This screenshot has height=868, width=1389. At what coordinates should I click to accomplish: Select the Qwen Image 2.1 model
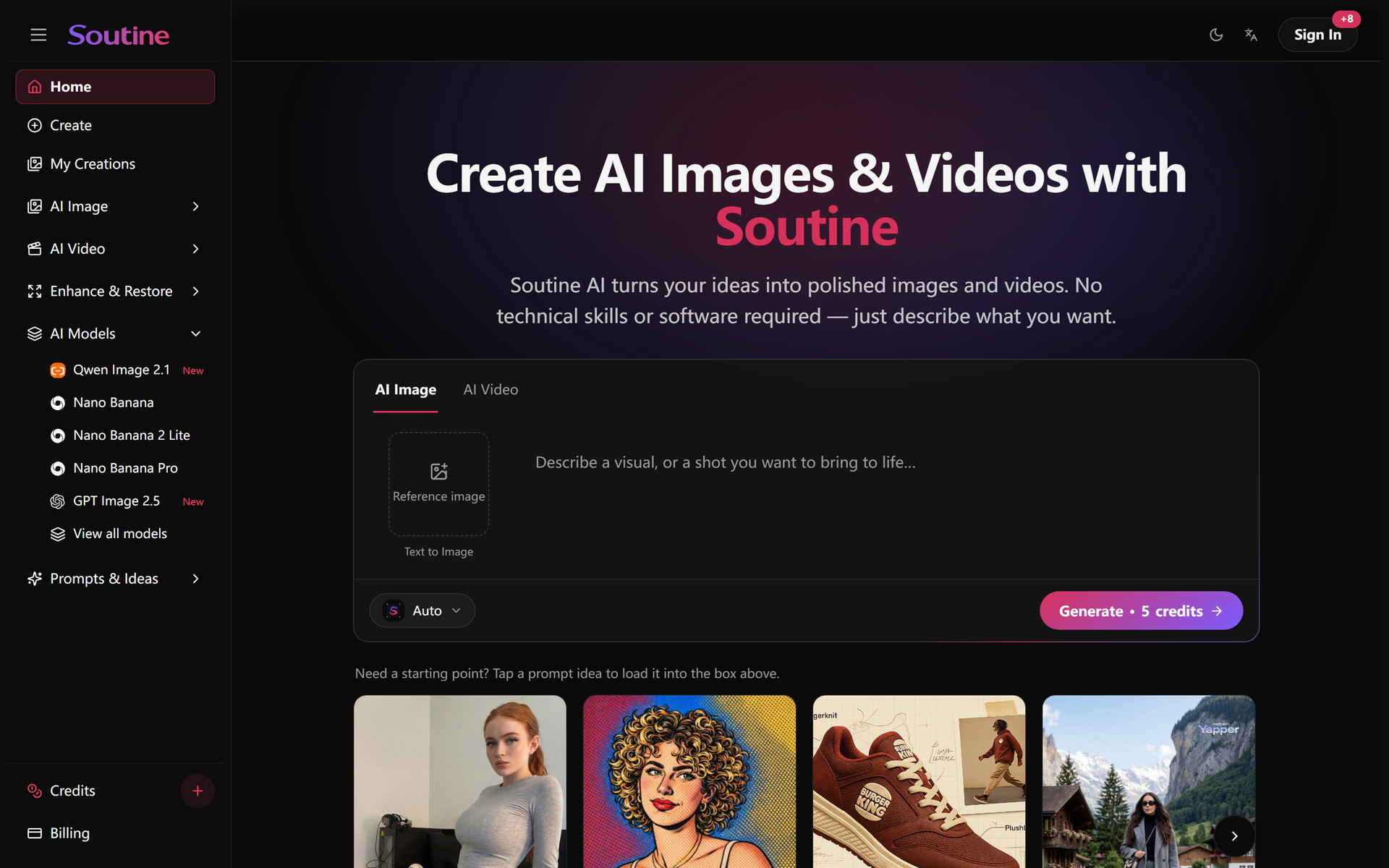click(127, 370)
